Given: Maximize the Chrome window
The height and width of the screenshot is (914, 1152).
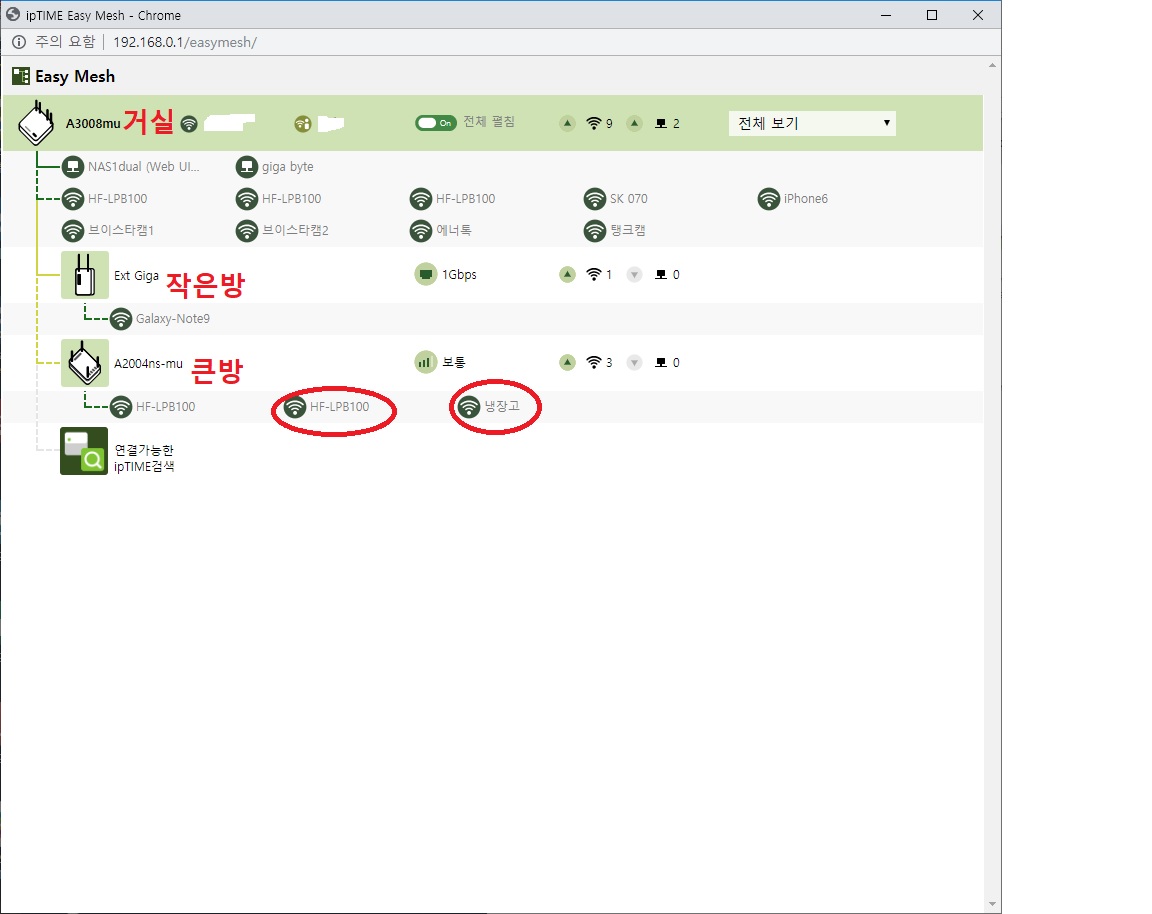Looking at the screenshot, I should [932, 15].
